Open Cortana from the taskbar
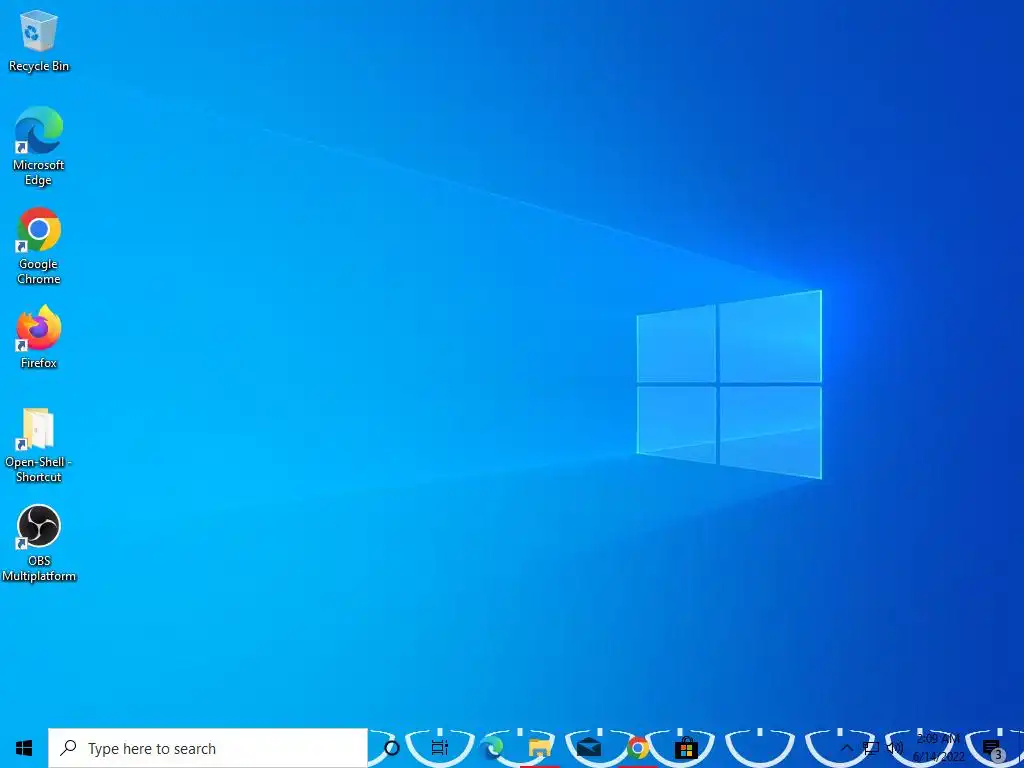Screen dimensions: 1024x768 [x=392, y=748]
